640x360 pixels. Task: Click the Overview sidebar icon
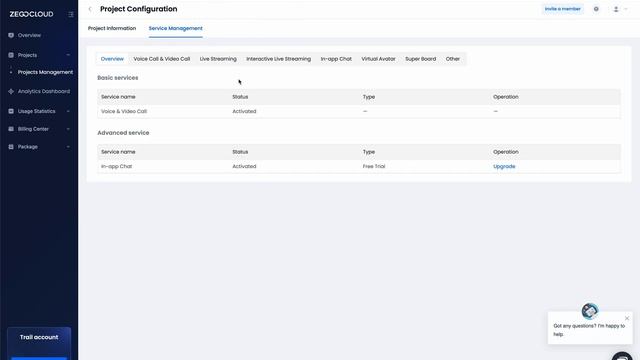click(x=11, y=35)
